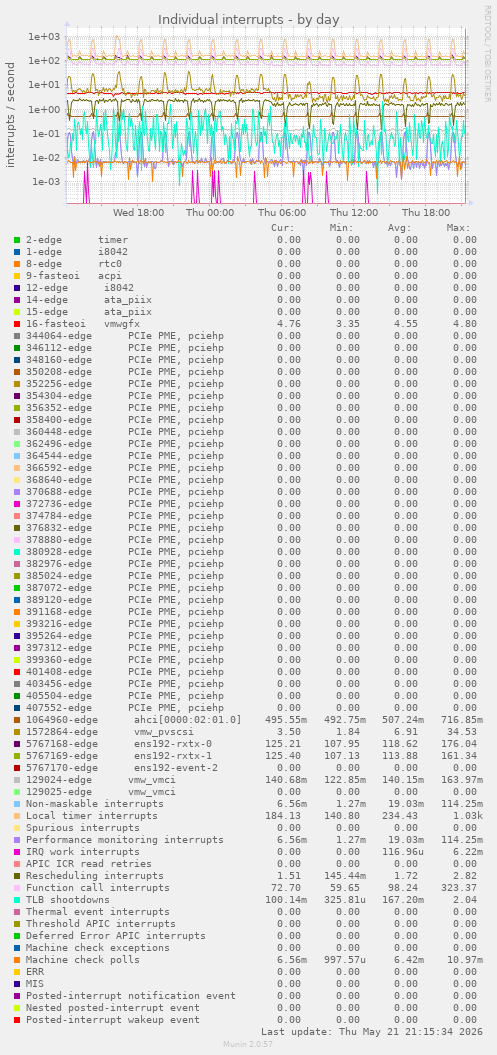Click the ens192-rxtx-0 purple legend swatch
The image size is (497, 1055).
[17, 743]
